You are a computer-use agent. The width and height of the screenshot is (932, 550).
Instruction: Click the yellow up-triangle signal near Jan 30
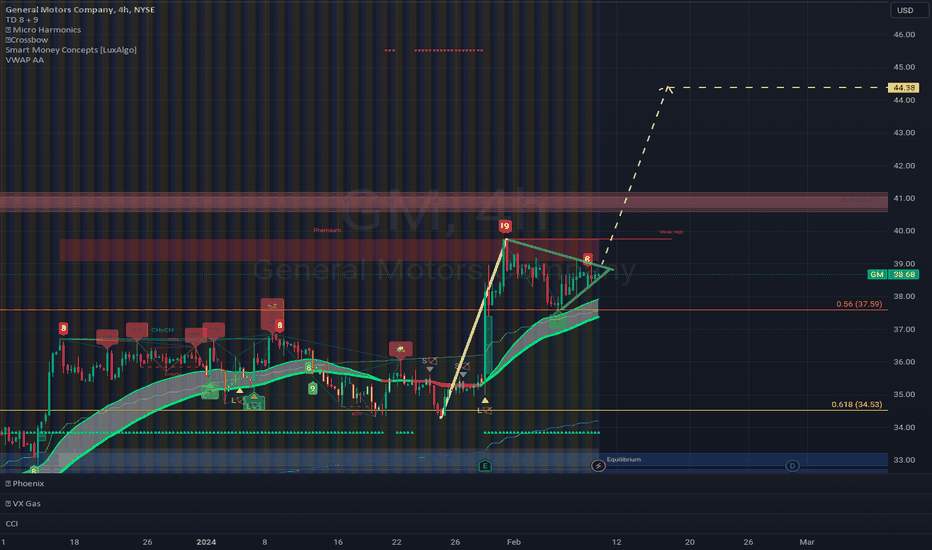tap(485, 401)
